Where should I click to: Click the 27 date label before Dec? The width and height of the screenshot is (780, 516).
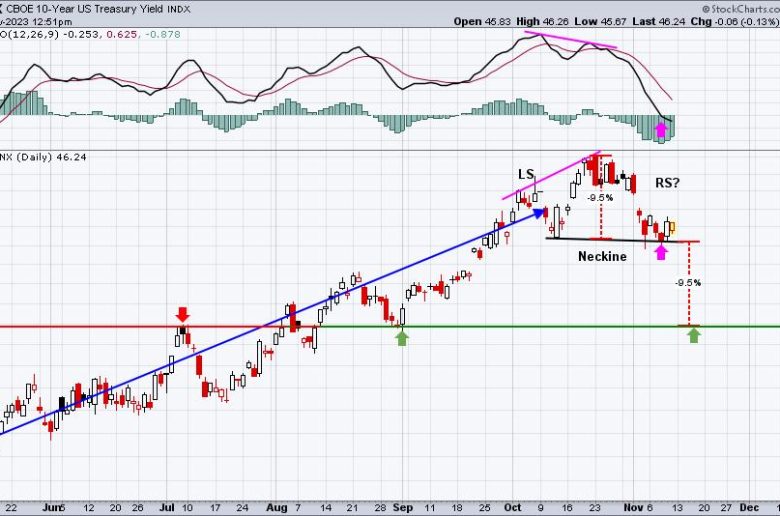726,508
